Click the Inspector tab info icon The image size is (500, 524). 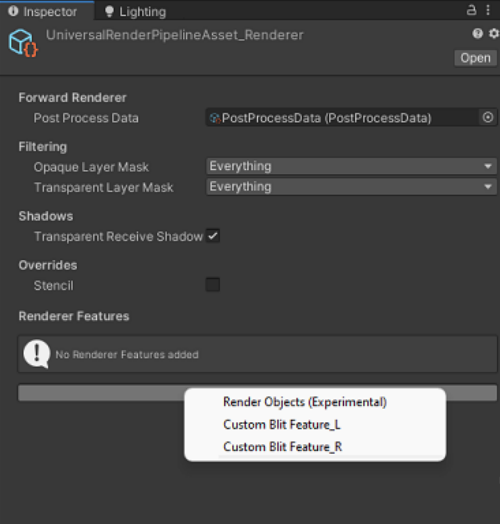pos(13,11)
